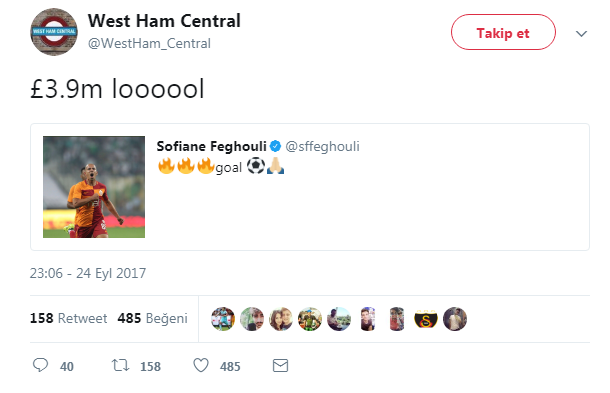Image resolution: width=610 pixels, height=393 pixels.
Task: Retweet using the retweet arrows icon
Action: pyautogui.click(x=120, y=365)
